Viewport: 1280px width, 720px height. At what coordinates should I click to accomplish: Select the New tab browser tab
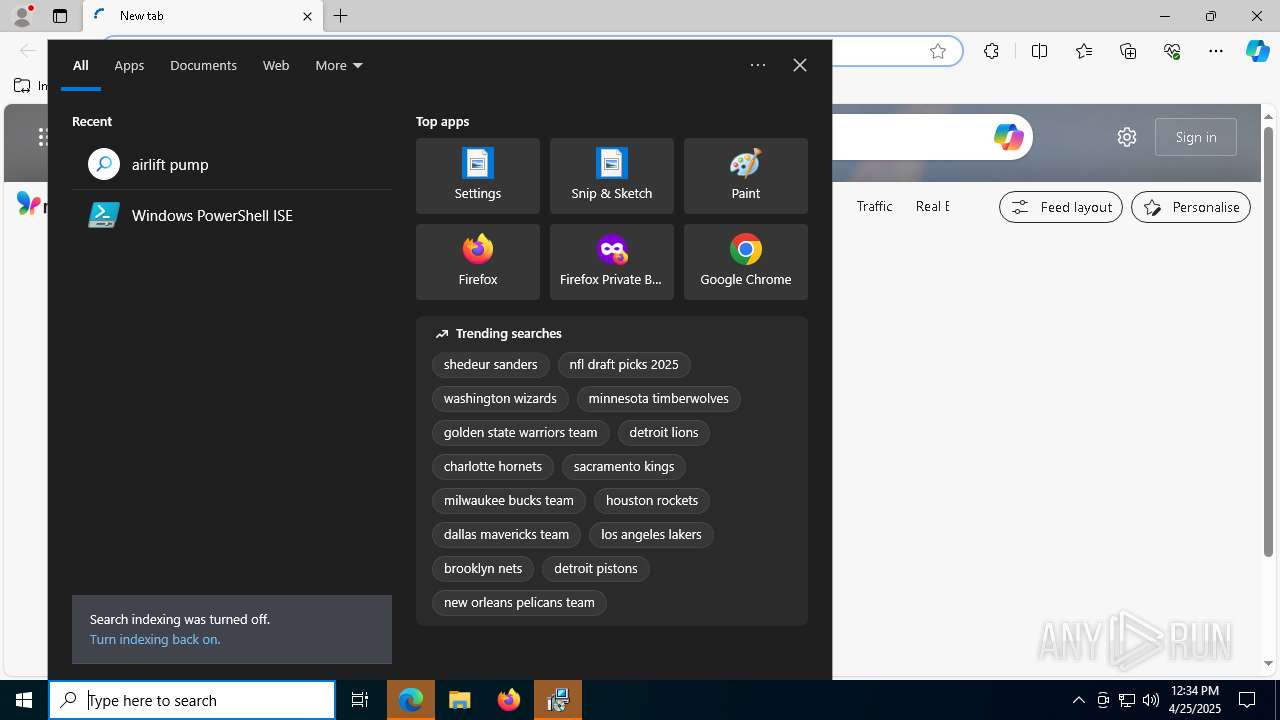pos(203,16)
